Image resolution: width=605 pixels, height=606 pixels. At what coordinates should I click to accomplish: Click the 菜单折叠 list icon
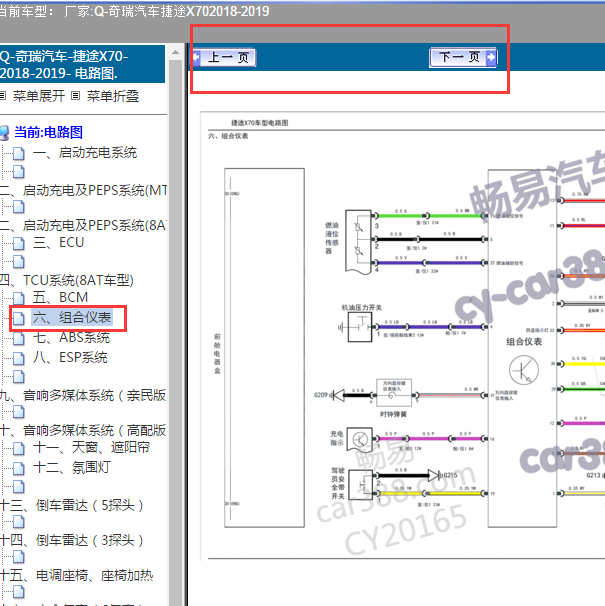[x=76, y=95]
